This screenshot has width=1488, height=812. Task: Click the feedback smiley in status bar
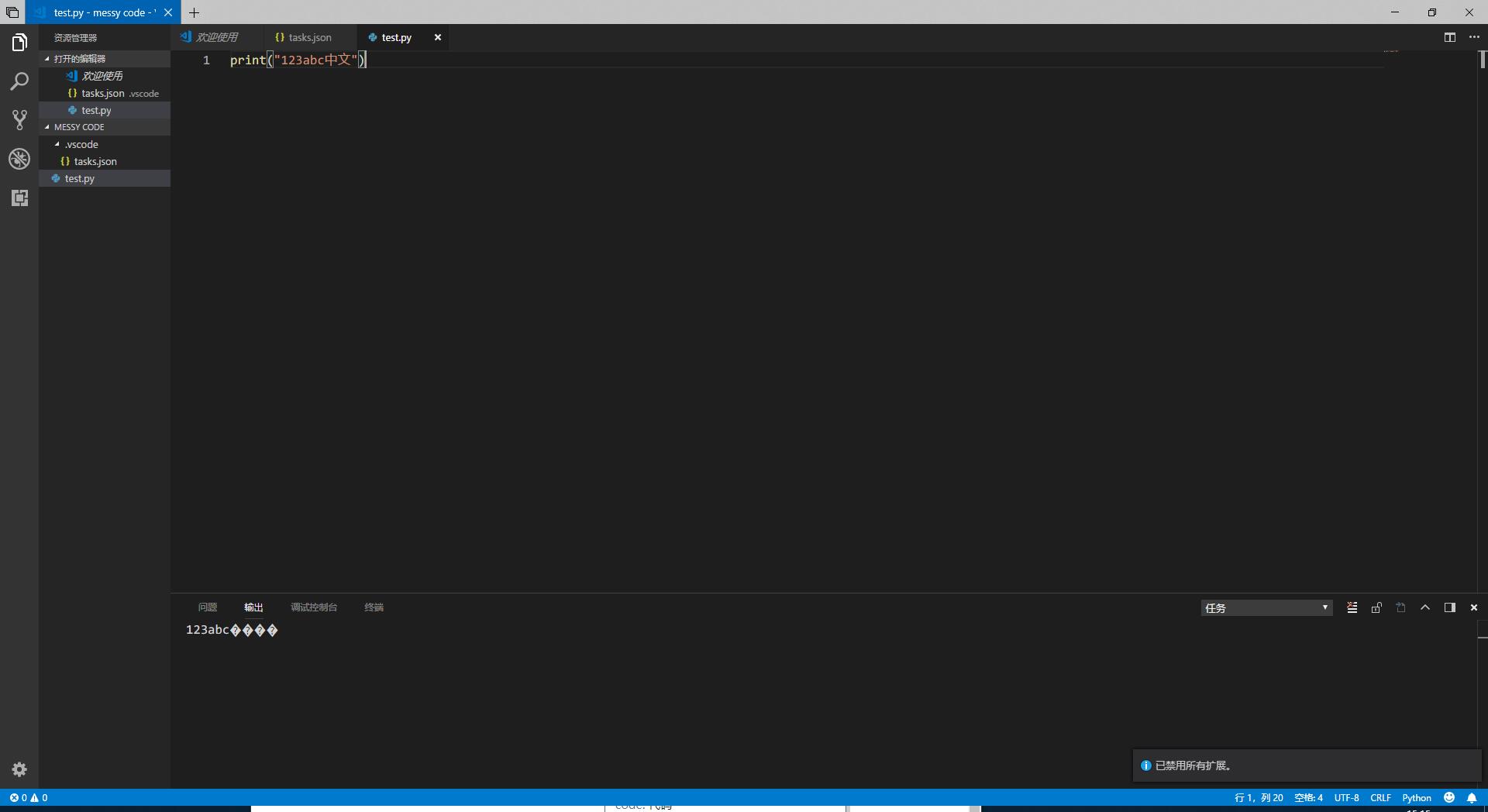(1449, 797)
